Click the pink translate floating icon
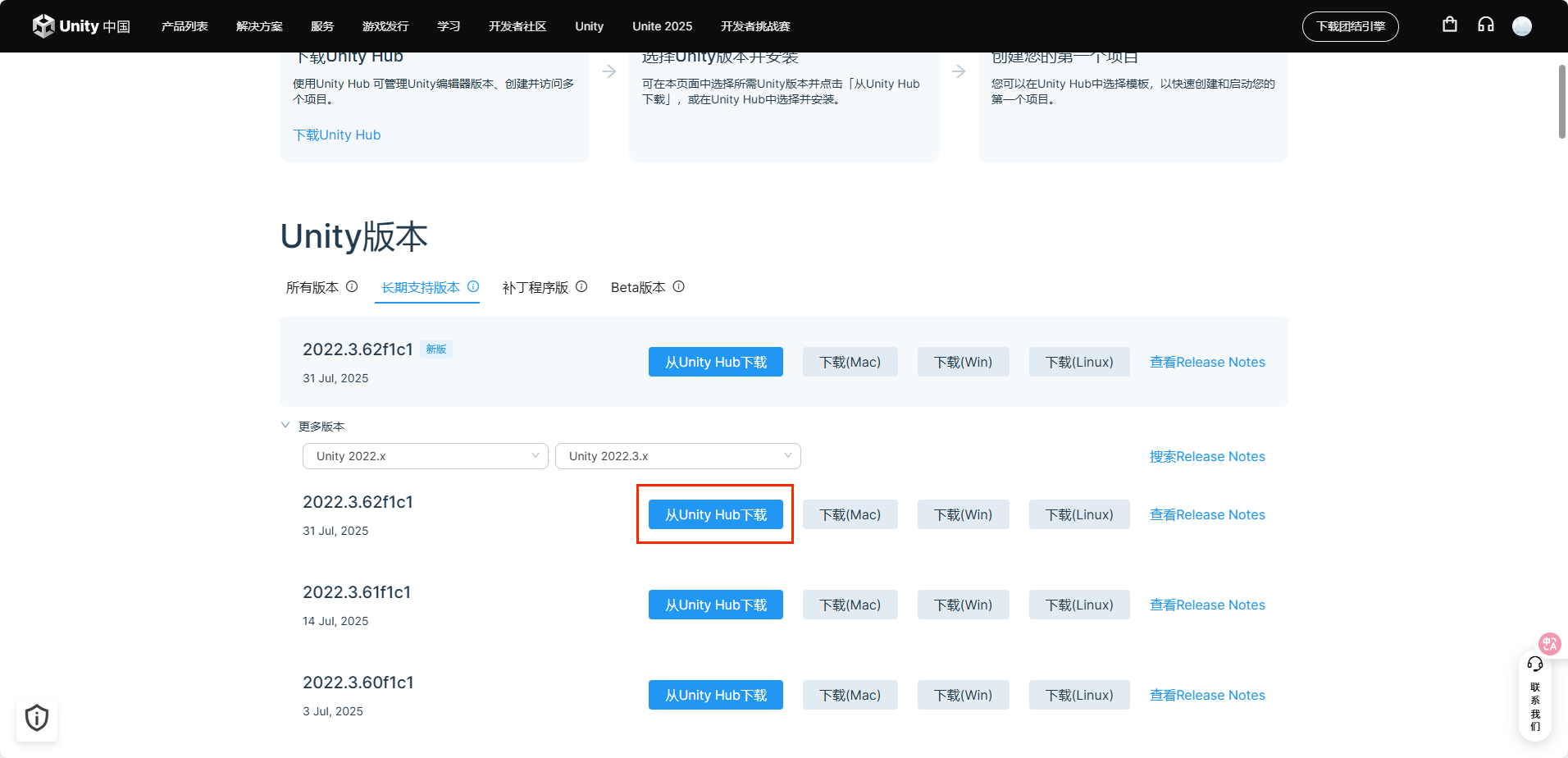Image resolution: width=1568 pixels, height=758 pixels. point(1549,643)
